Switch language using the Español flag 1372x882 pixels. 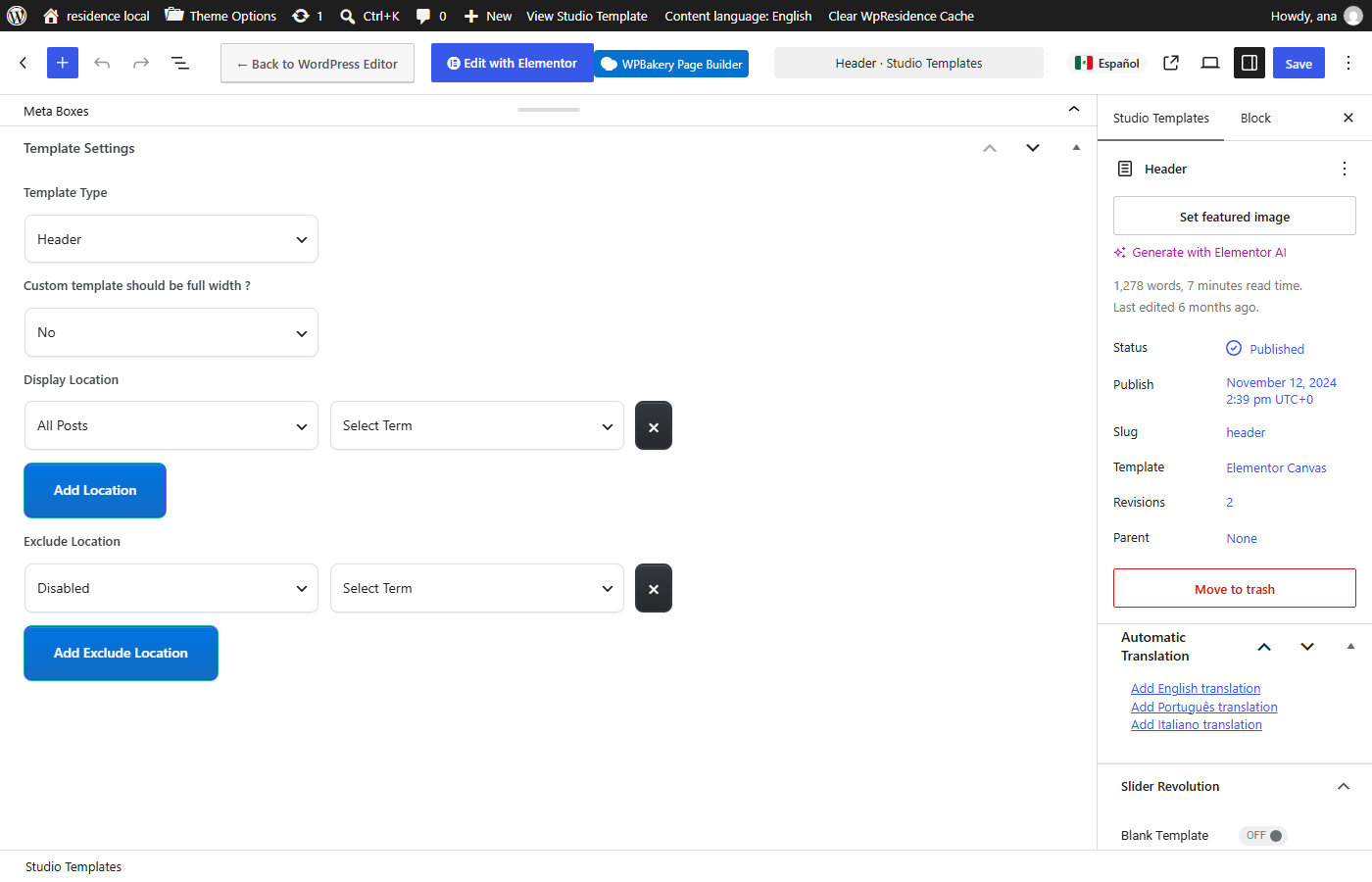click(x=1107, y=63)
